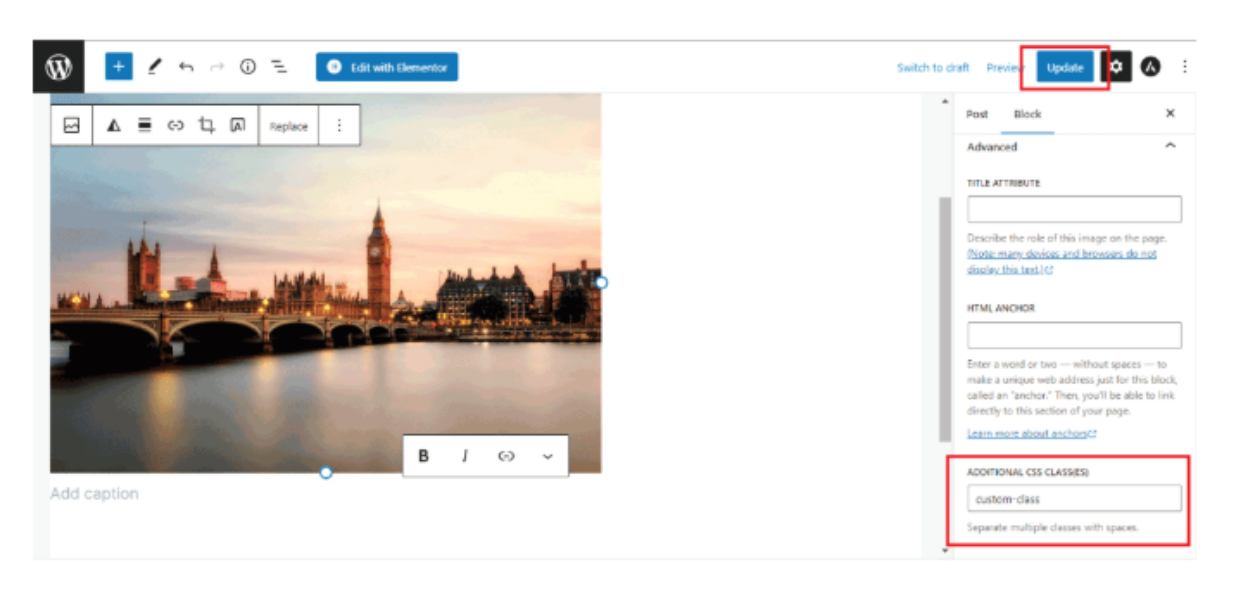Open the block inserter plus button
This screenshot has height=598, width=1248.
[x=118, y=67]
